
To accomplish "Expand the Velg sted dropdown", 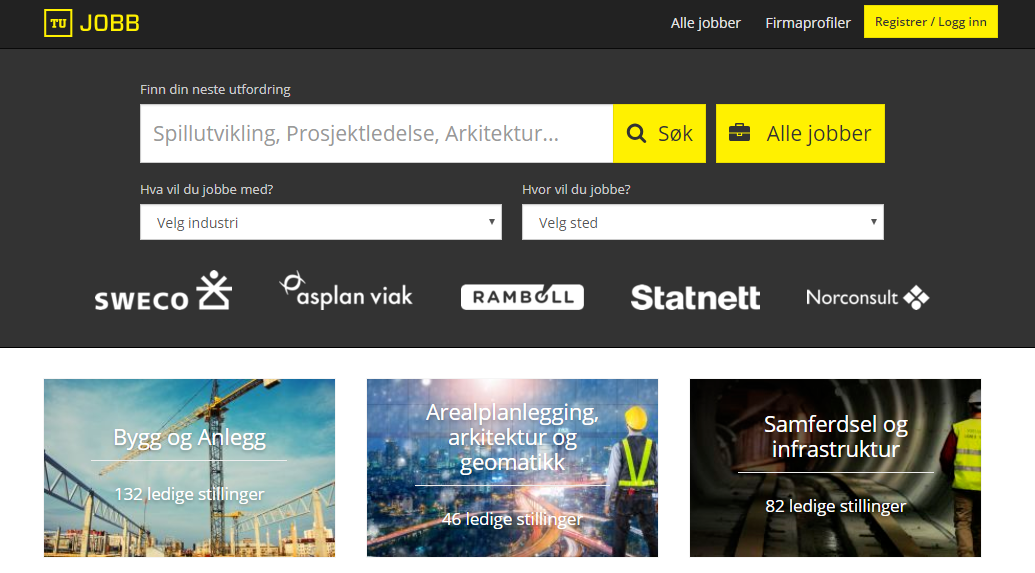I will pyautogui.click(x=703, y=222).
